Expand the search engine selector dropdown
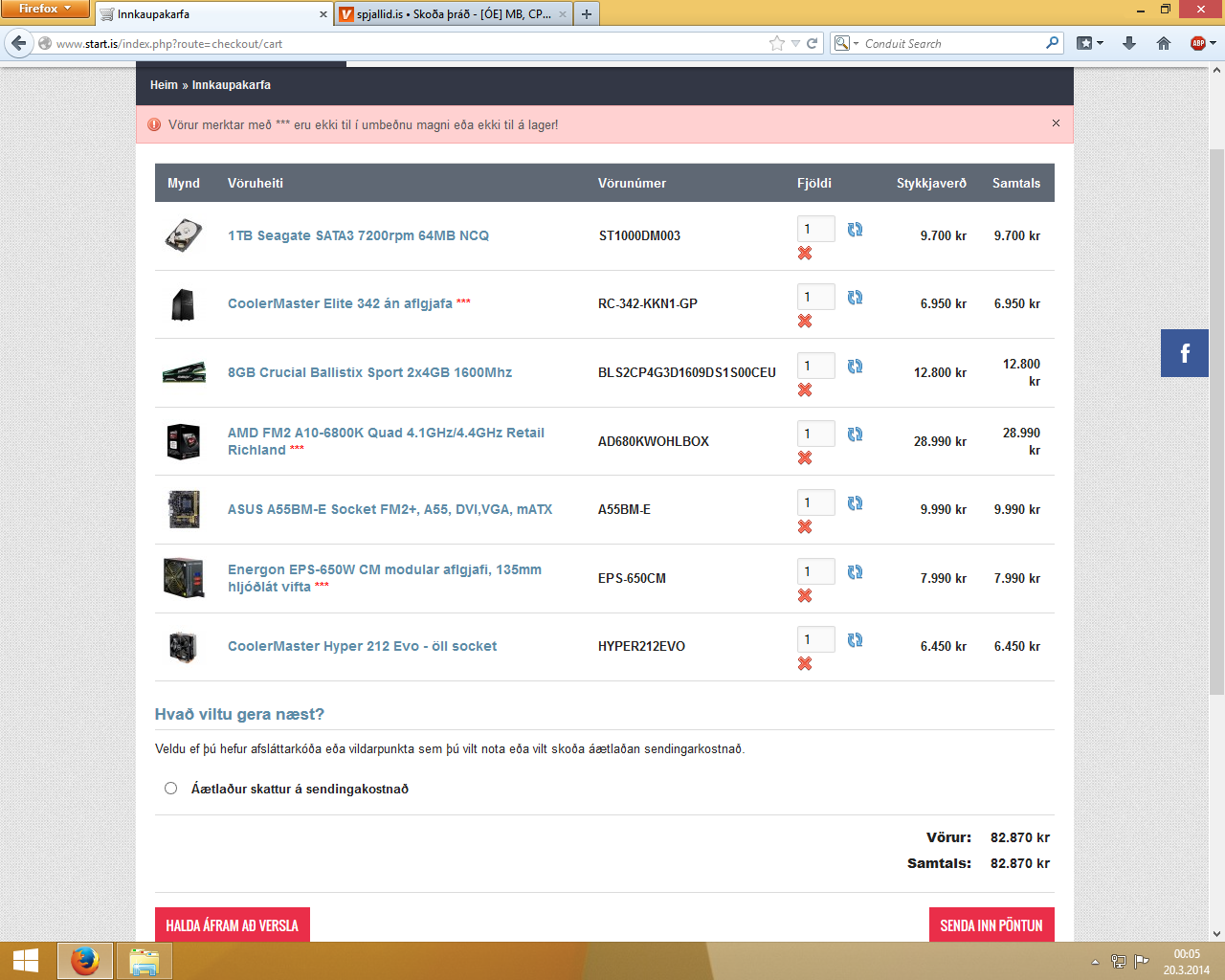This screenshot has height=980, width=1225. click(x=846, y=43)
